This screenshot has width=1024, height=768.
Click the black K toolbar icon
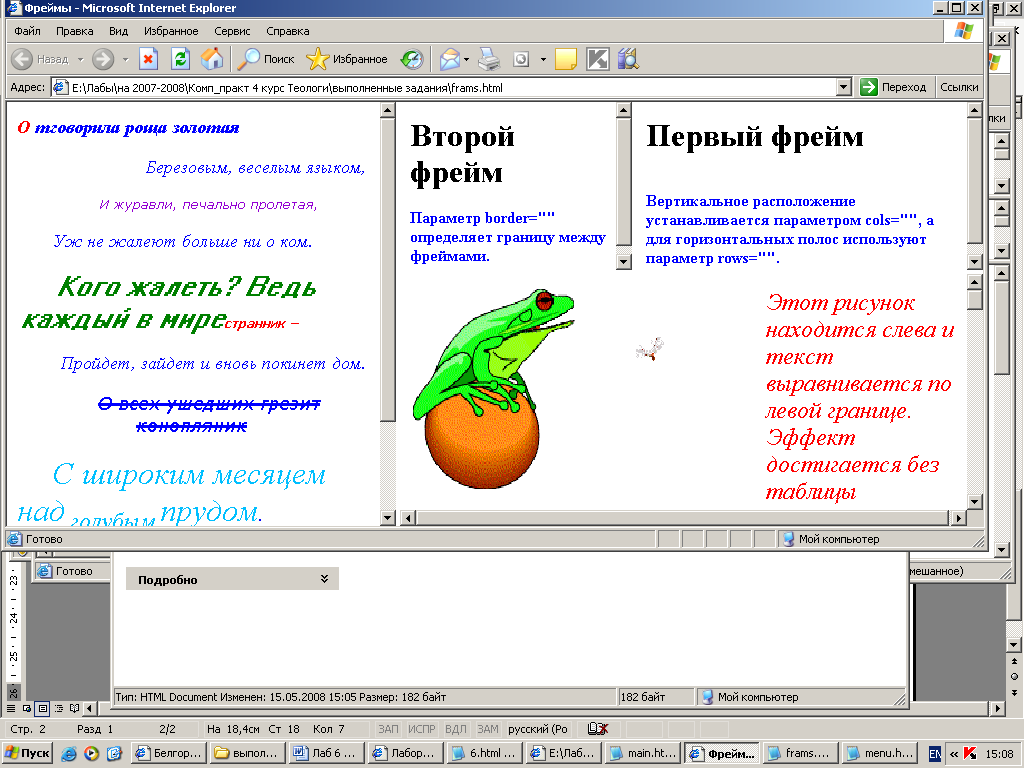pyautogui.click(x=598, y=59)
